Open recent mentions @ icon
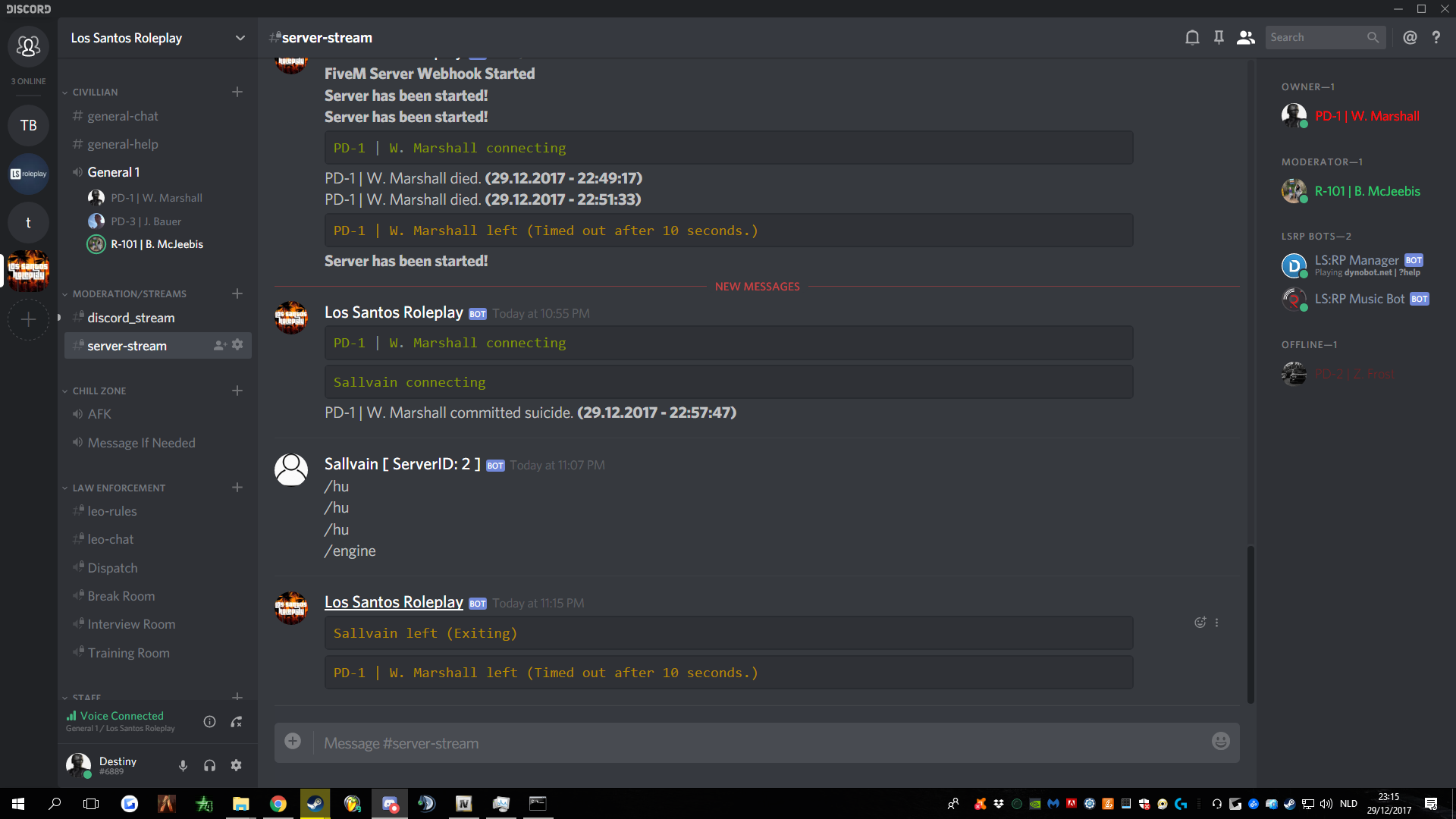The width and height of the screenshot is (1456, 819). (1410, 38)
